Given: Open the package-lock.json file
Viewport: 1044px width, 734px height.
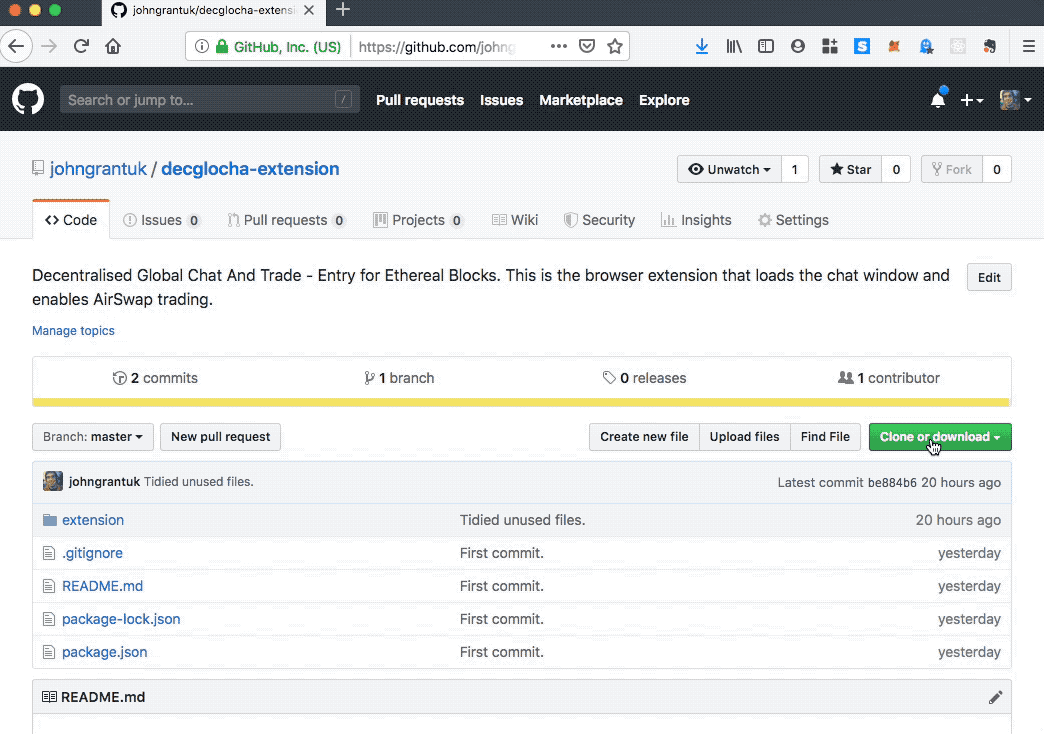Looking at the screenshot, I should [121, 619].
